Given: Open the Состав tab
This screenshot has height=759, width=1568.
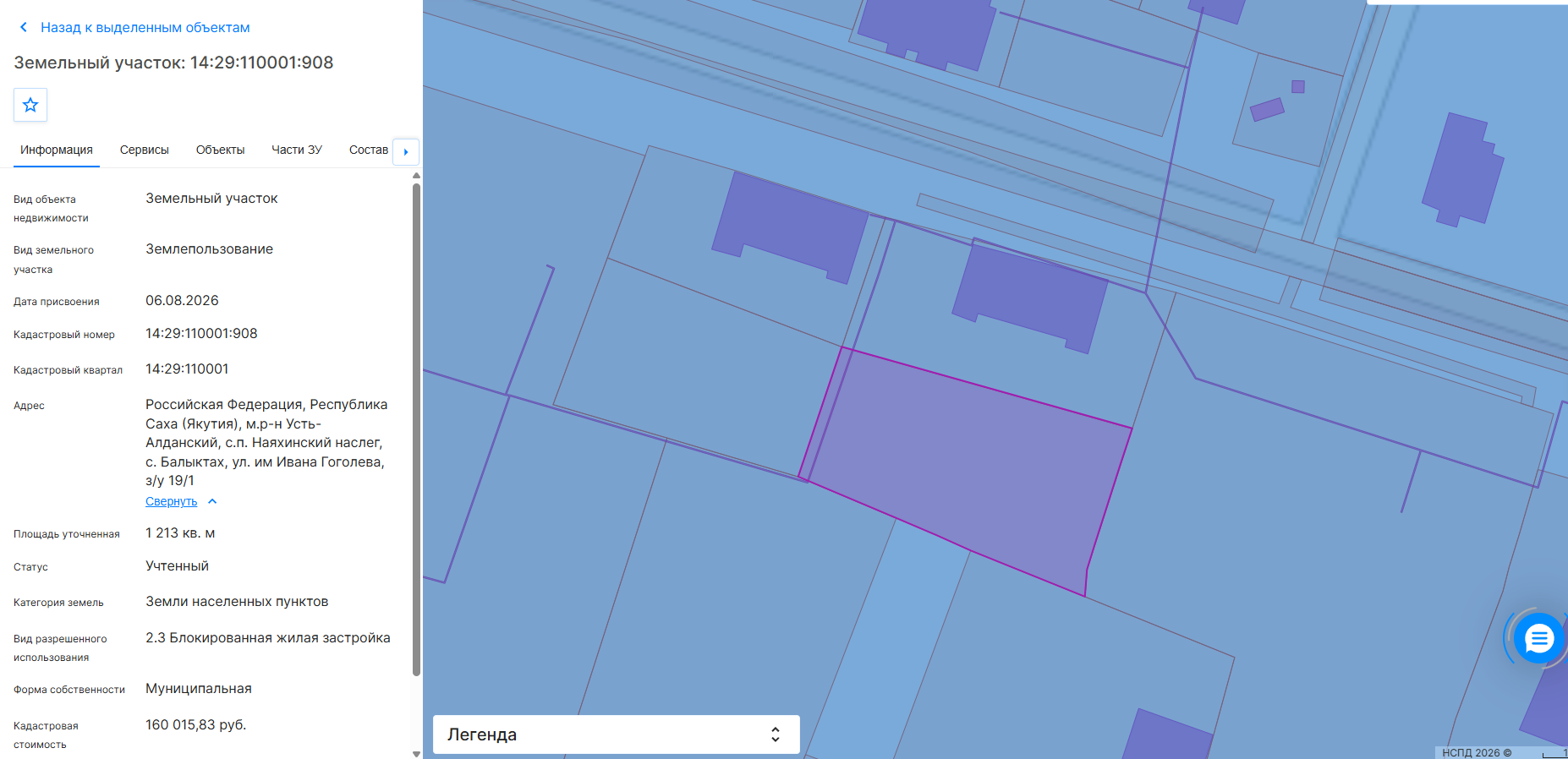Looking at the screenshot, I should click(x=369, y=150).
